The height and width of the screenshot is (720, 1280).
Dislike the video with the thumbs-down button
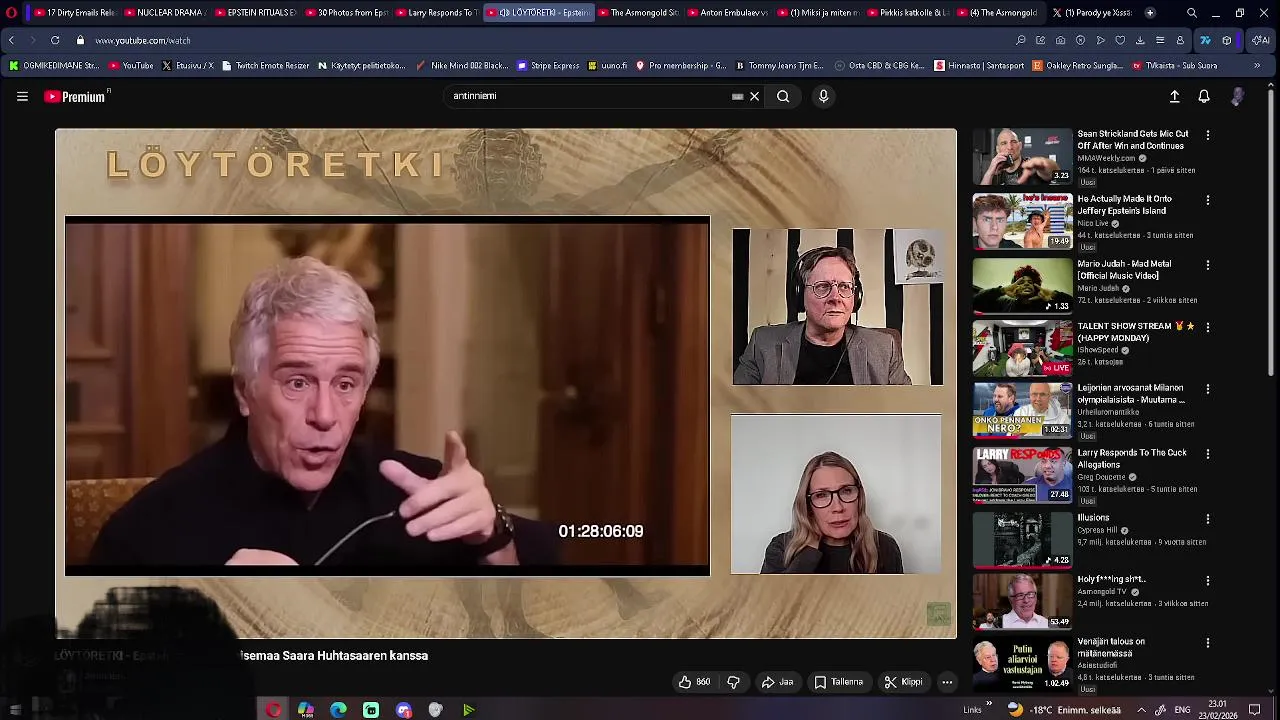coord(733,682)
